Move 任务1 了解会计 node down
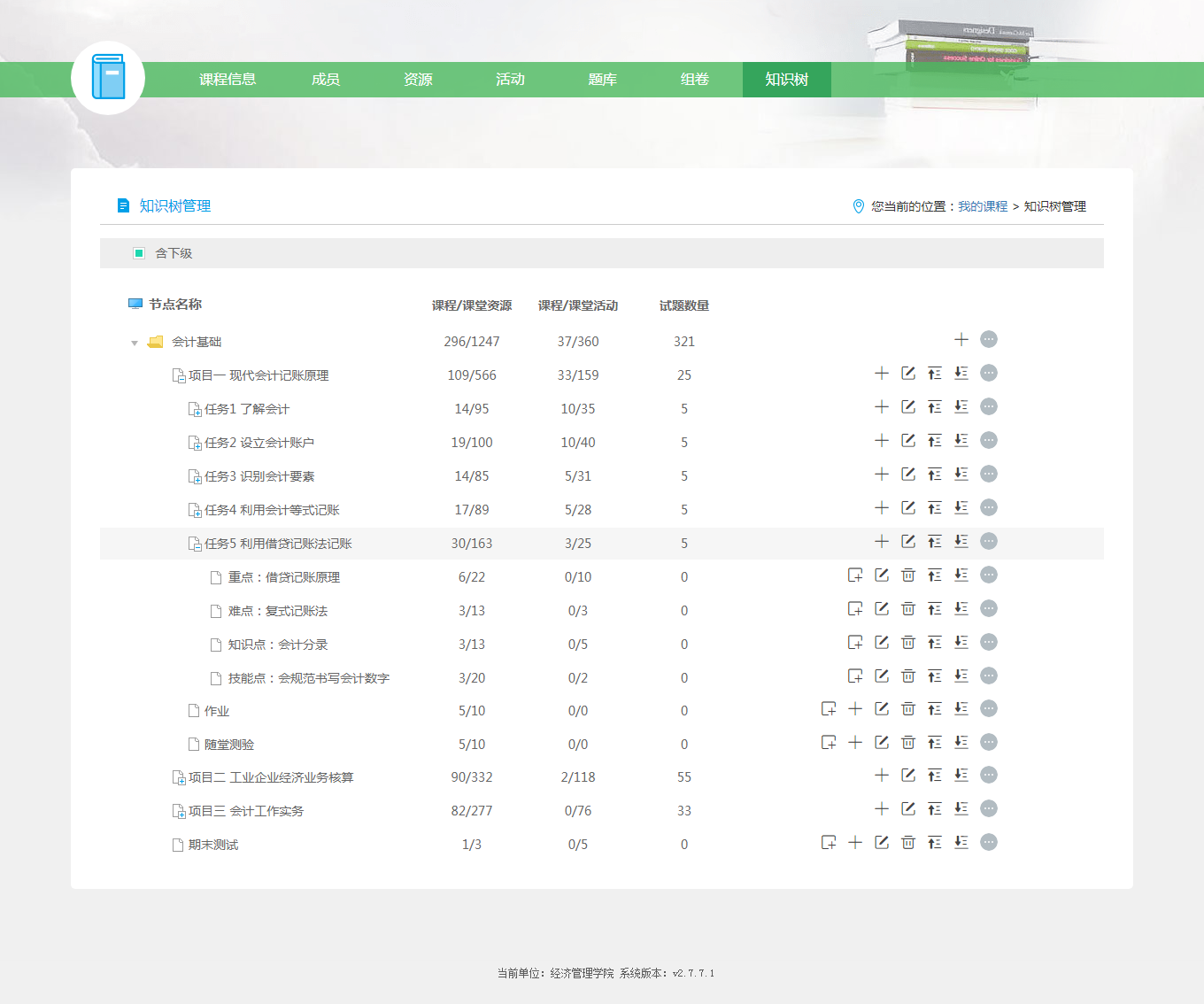Viewport: 1204px width, 1004px height. pyautogui.click(x=961, y=406)
